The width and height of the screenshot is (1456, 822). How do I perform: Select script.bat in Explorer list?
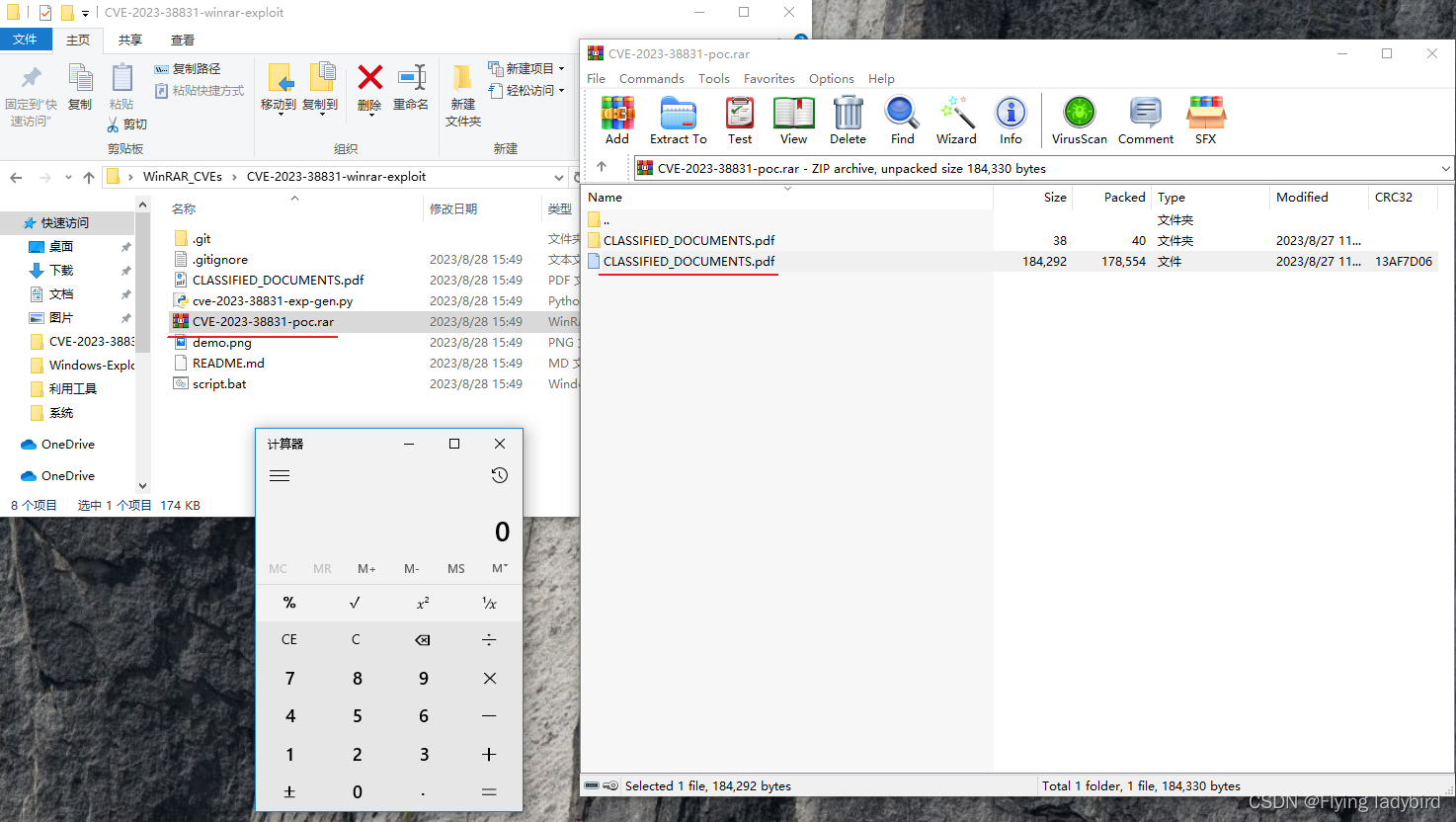click(x=219, y=384)
